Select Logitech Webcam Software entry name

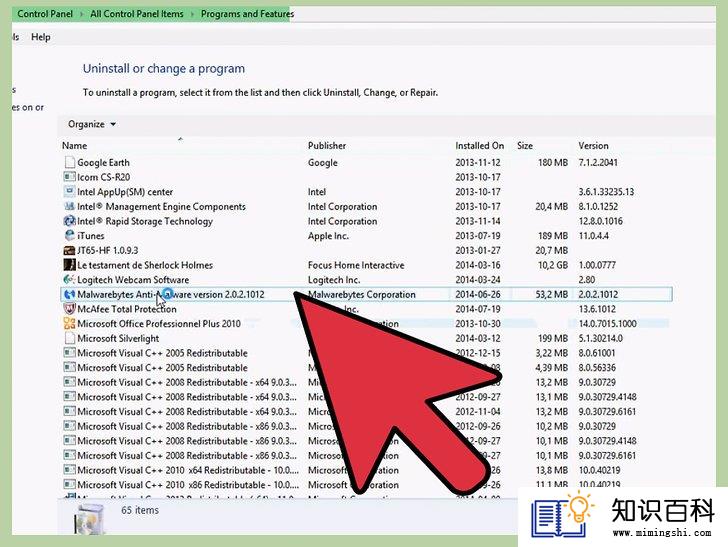pyautogui.click(x=133, y=280)
